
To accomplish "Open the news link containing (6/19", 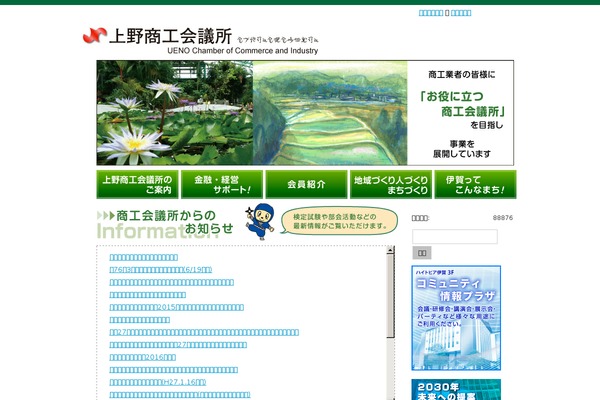I will coord(161,270).
